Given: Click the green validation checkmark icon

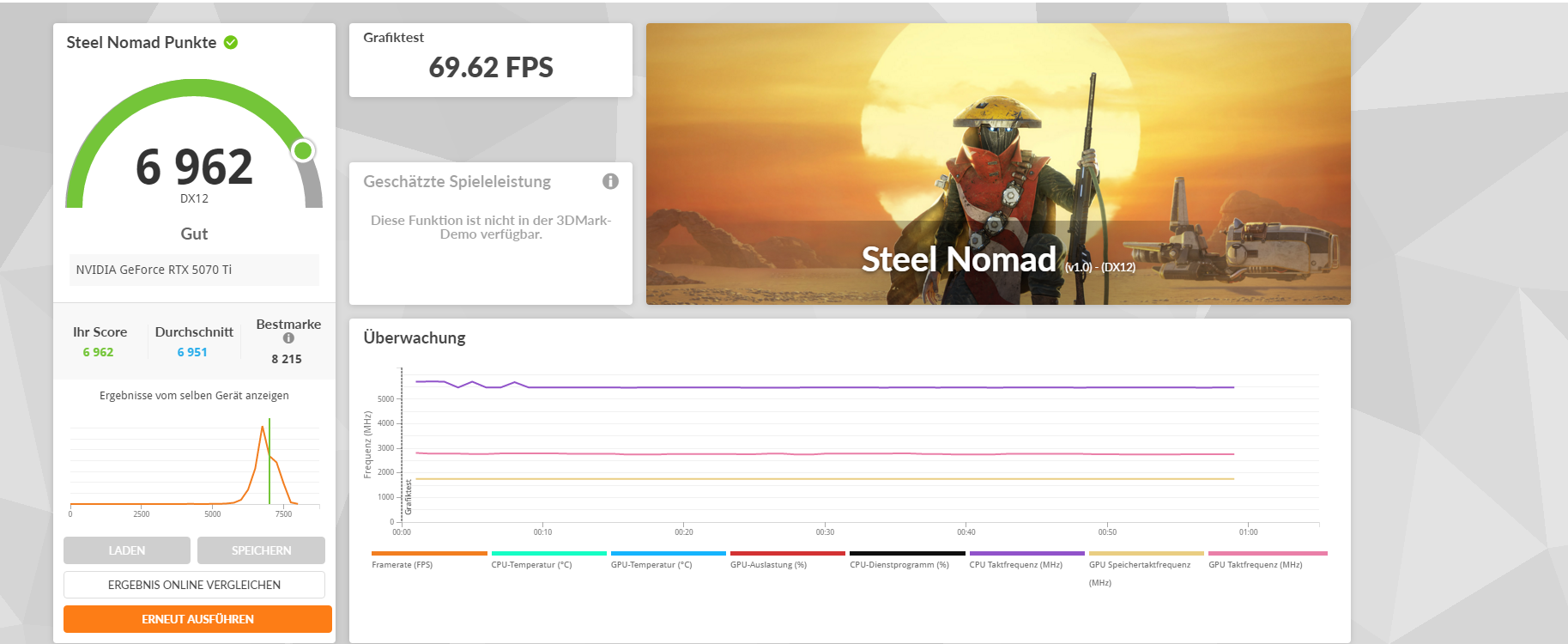Looking at the screenshot, I should tap(231, 42).
